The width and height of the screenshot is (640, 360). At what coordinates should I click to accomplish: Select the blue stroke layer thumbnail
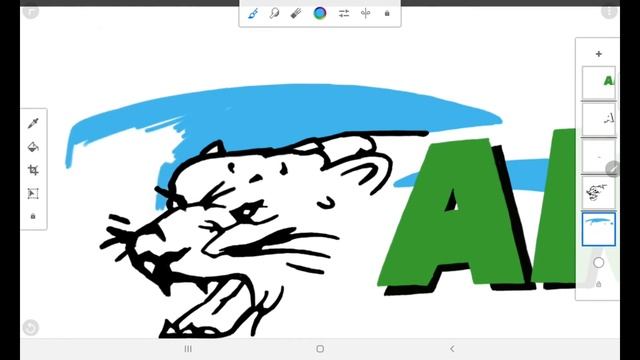click(x=599, y=229)
